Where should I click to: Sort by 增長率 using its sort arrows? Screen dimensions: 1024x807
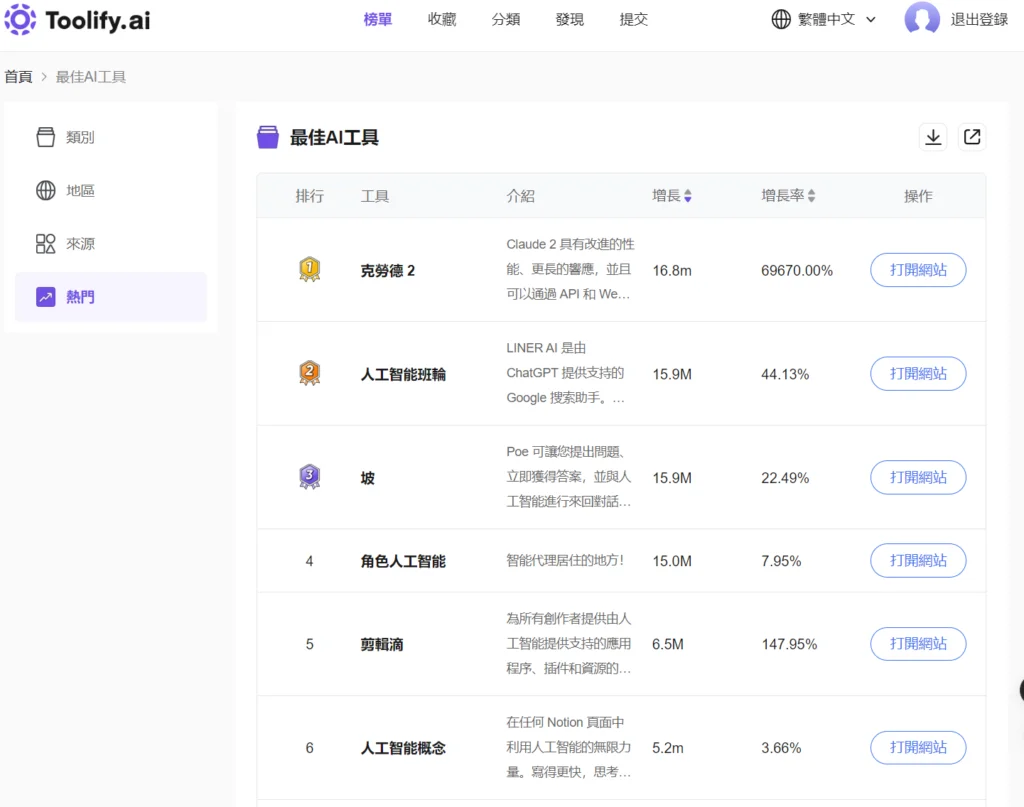click(x=811, y=196)
